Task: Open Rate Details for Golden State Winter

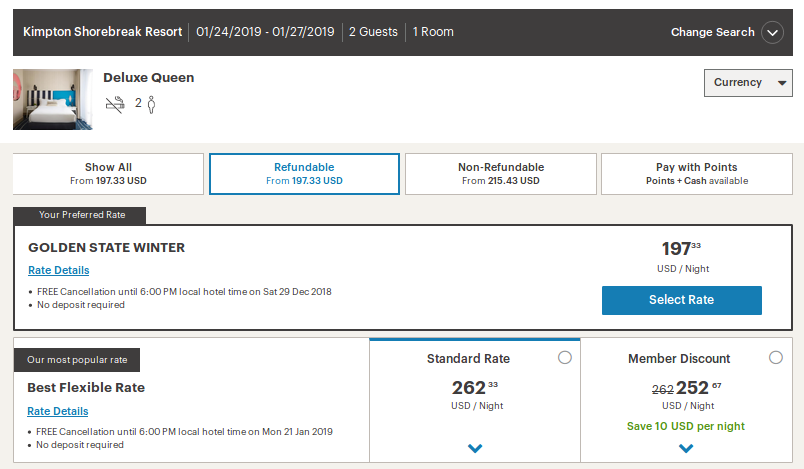Action: (58, 270)
